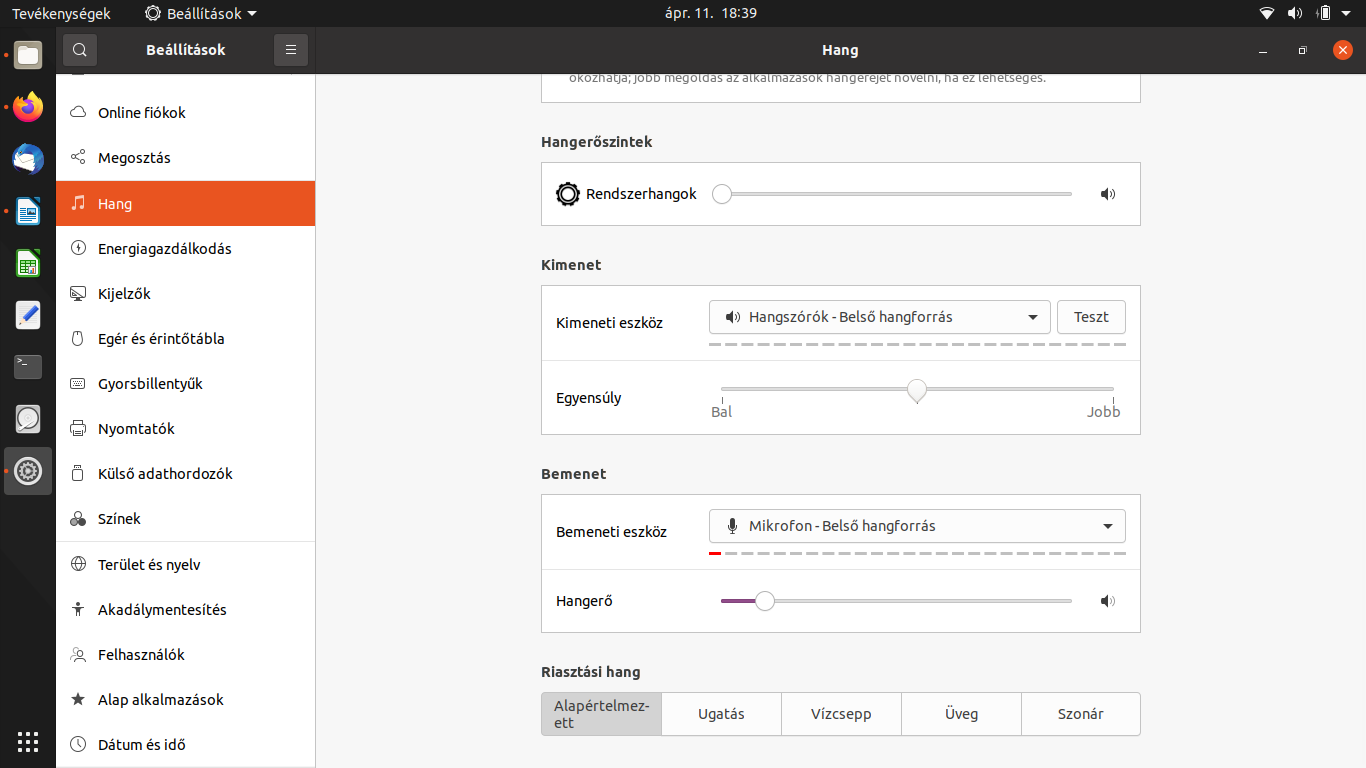Open the Beállítások app menu in the top bar
Viewport: 1366px width, 768px height.
201,13
